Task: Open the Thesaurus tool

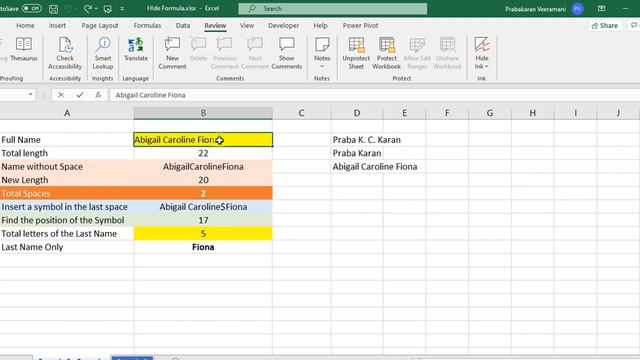Action: [24, 50]
